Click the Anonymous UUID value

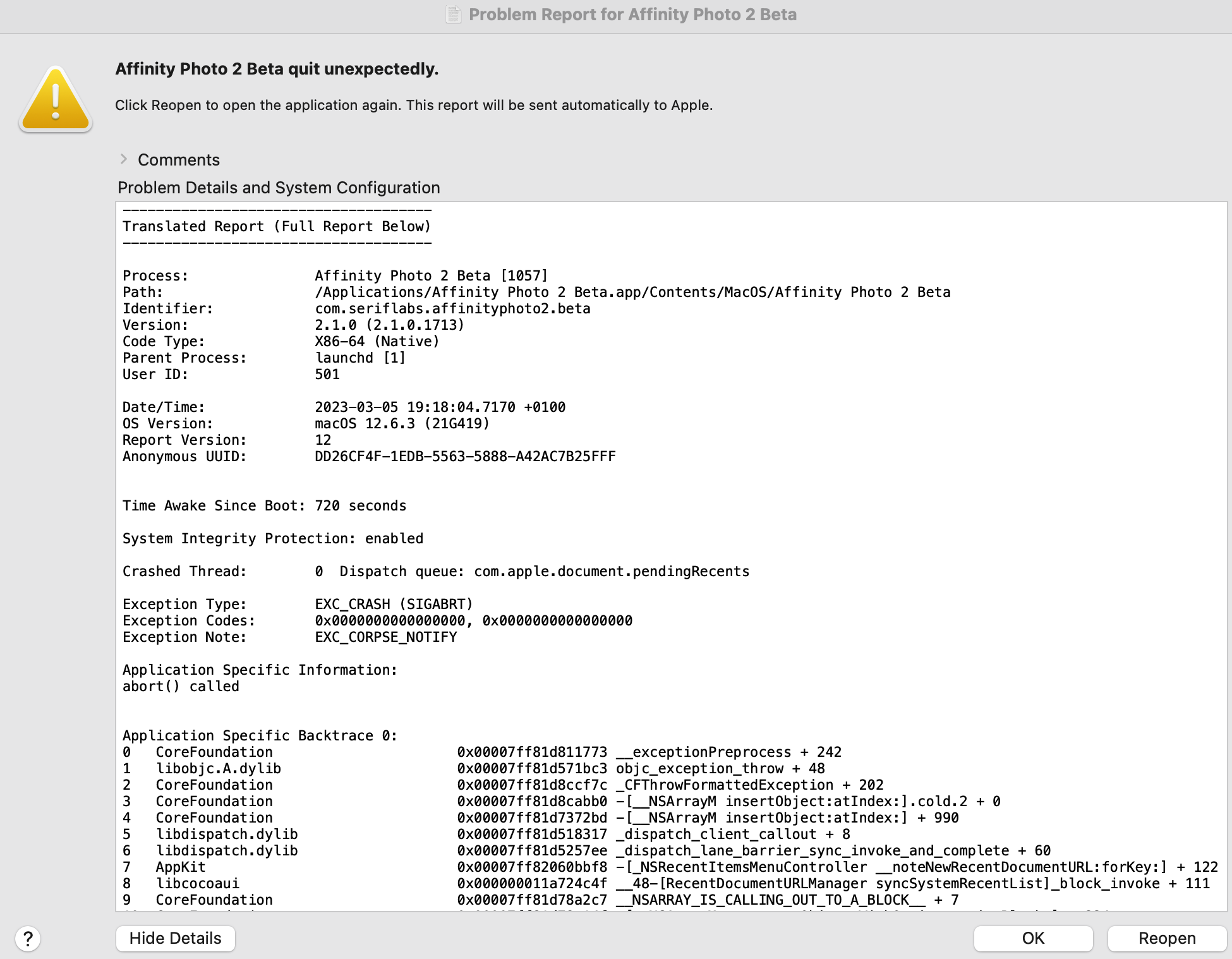[465, 456]
